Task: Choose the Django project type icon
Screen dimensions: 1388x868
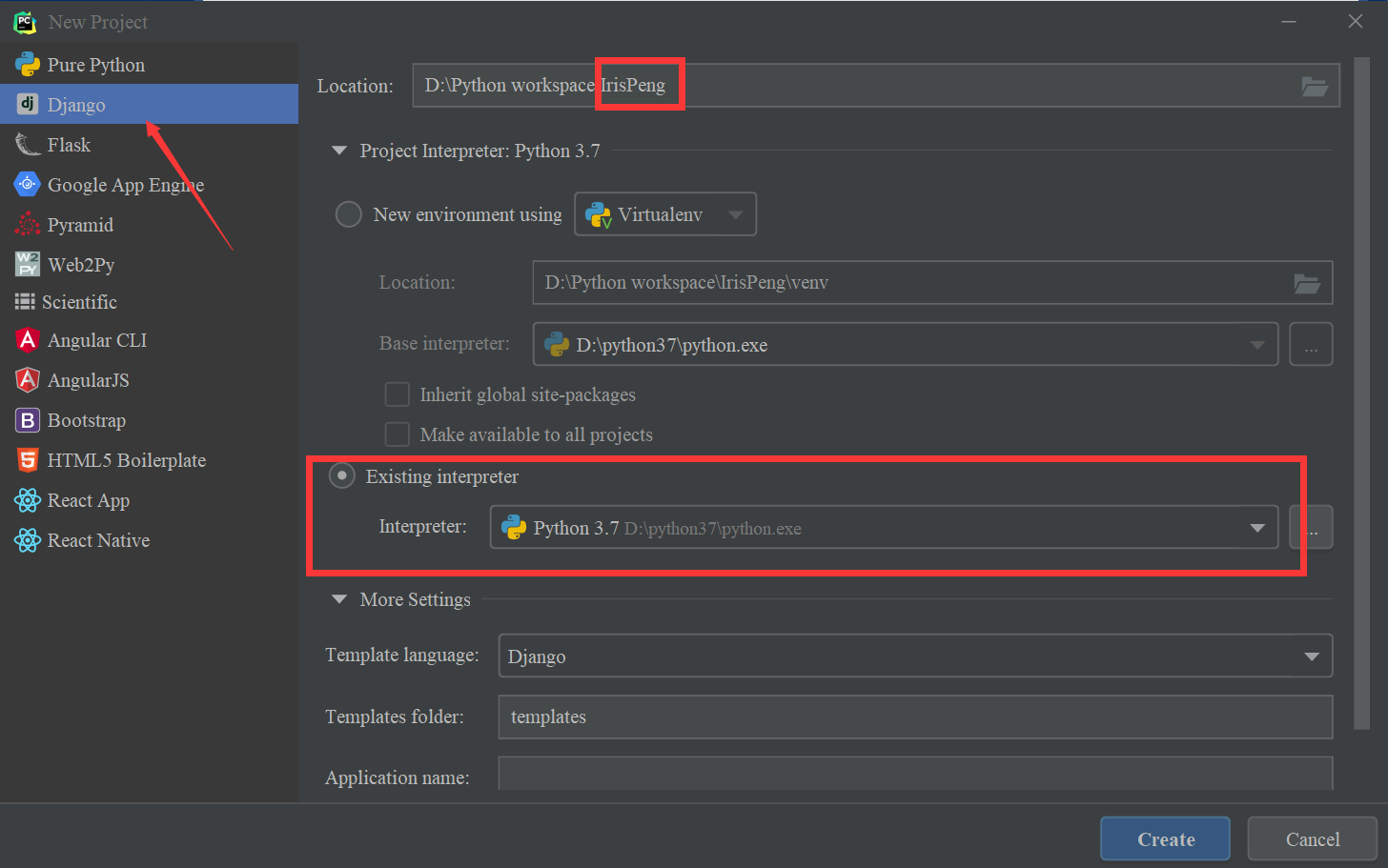Action: coord(28,104)
